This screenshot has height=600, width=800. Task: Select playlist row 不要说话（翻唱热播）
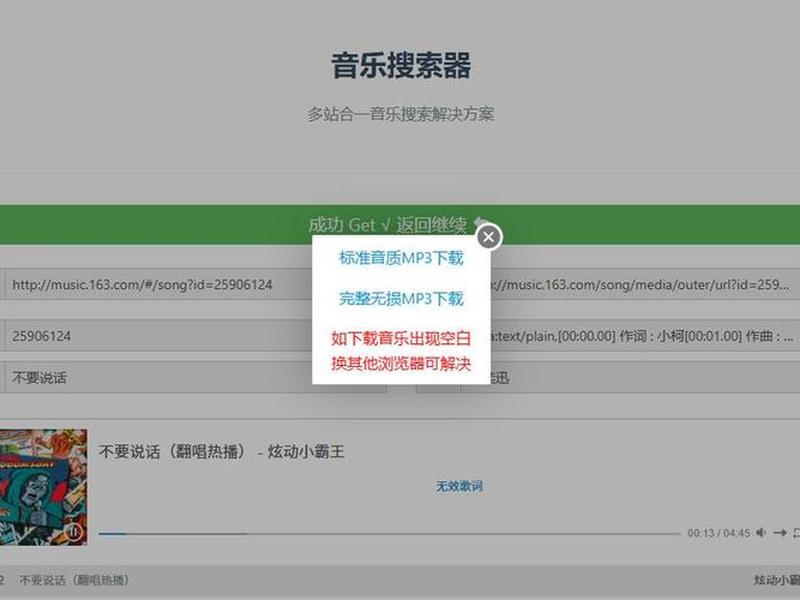tap(400, 580)
